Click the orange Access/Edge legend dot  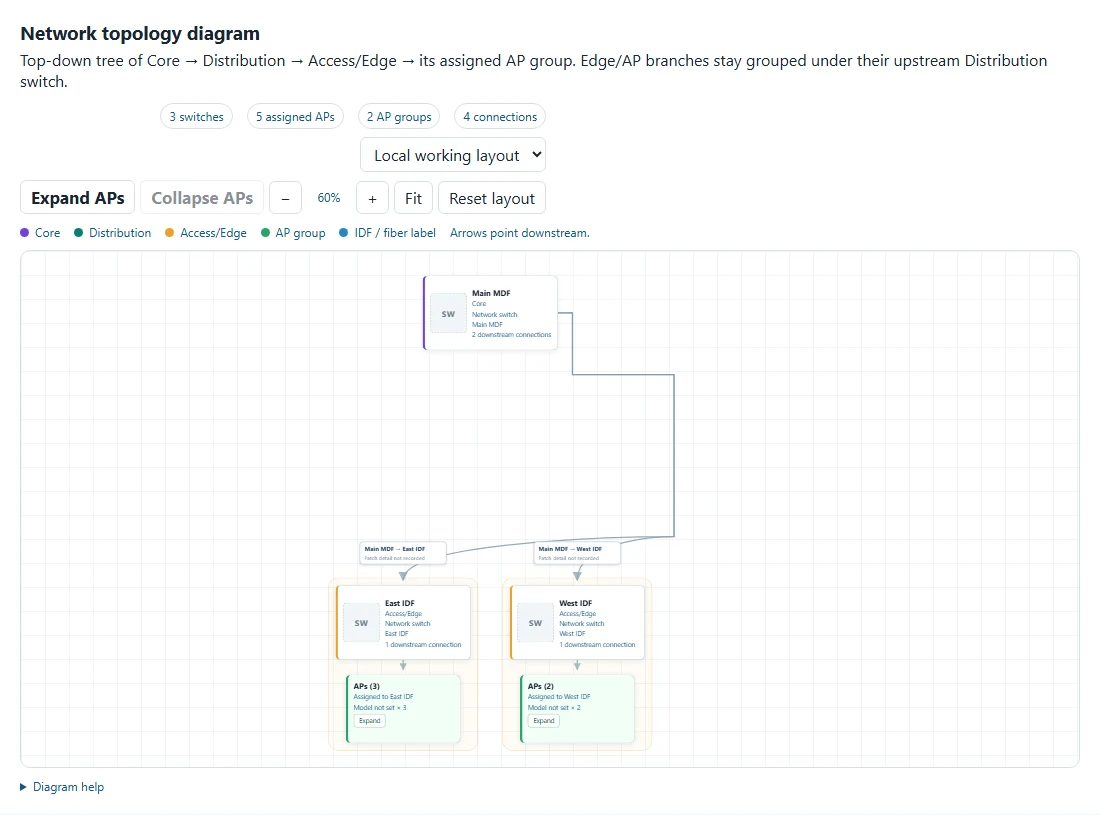[x=169, y=233]
